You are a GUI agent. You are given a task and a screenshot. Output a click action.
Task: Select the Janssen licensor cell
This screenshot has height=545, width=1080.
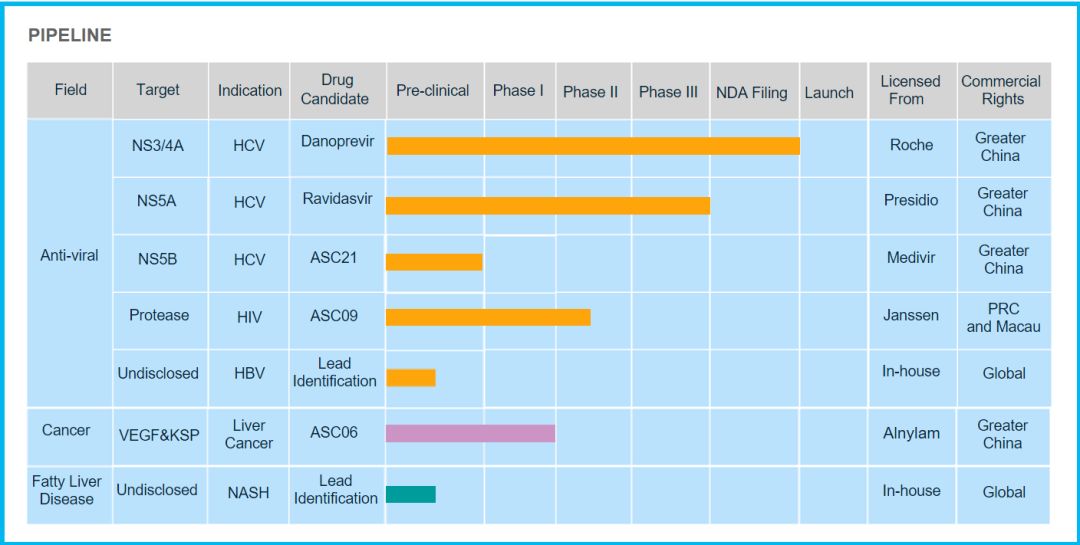pyautogui.click(x=911, y=315)
